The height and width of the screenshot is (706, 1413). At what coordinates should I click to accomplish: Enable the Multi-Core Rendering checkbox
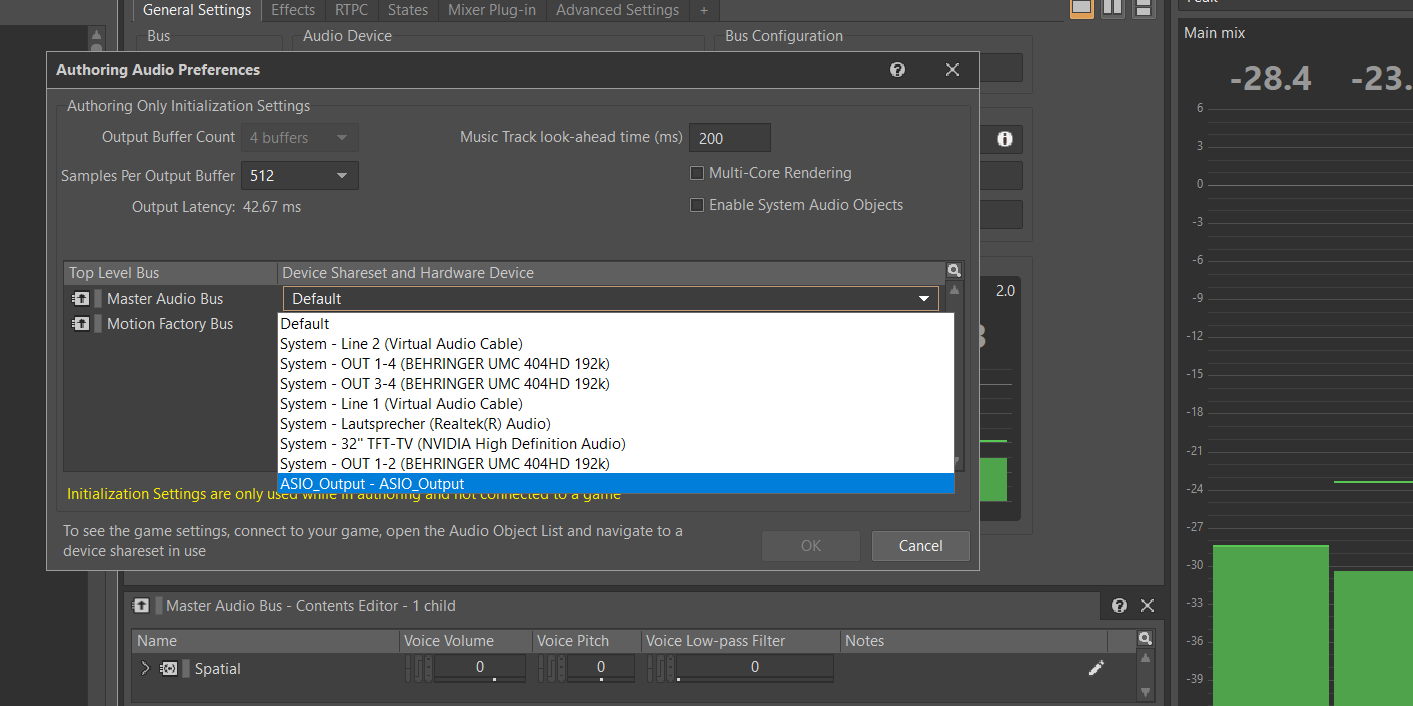click(697, 172)
